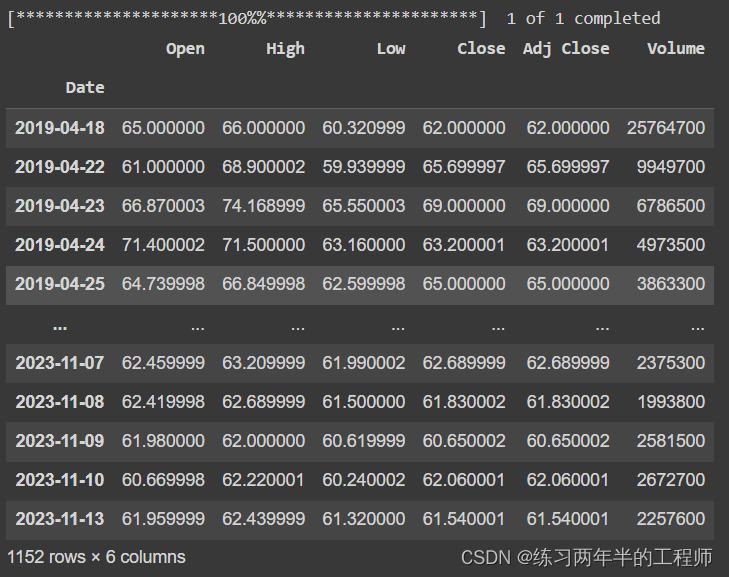Click Low value 63.160000
The width and height of the screenshot is (729, 577).
(x=364, y=245)
